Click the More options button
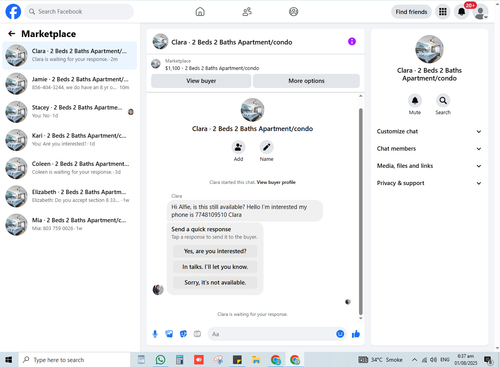The image size is (500, 367). pos(306,81)
